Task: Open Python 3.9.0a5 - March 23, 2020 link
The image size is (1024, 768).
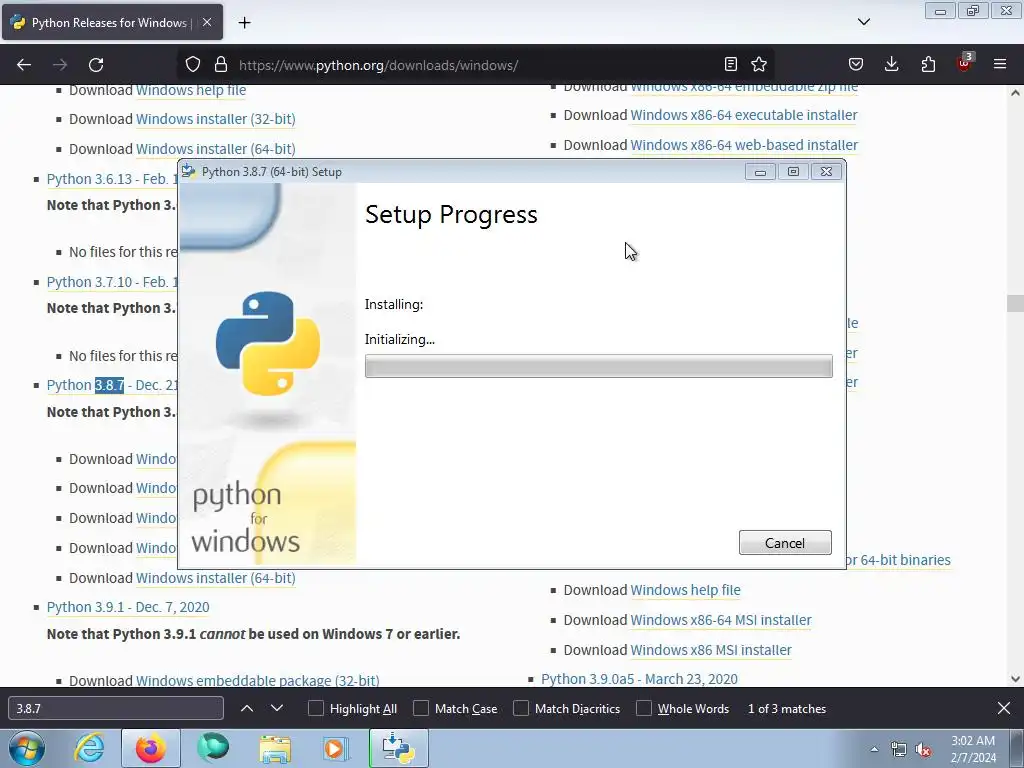Action: click(639, 679)
